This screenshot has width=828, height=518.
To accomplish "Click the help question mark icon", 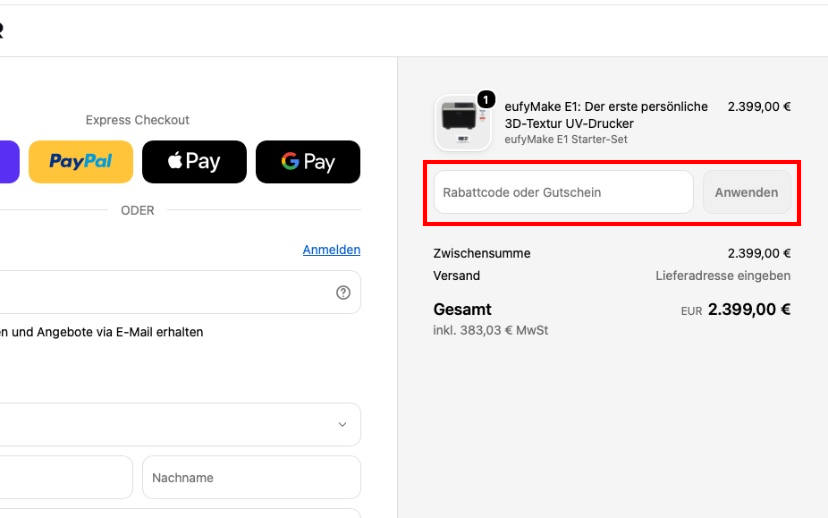I will tap(343, 293).
